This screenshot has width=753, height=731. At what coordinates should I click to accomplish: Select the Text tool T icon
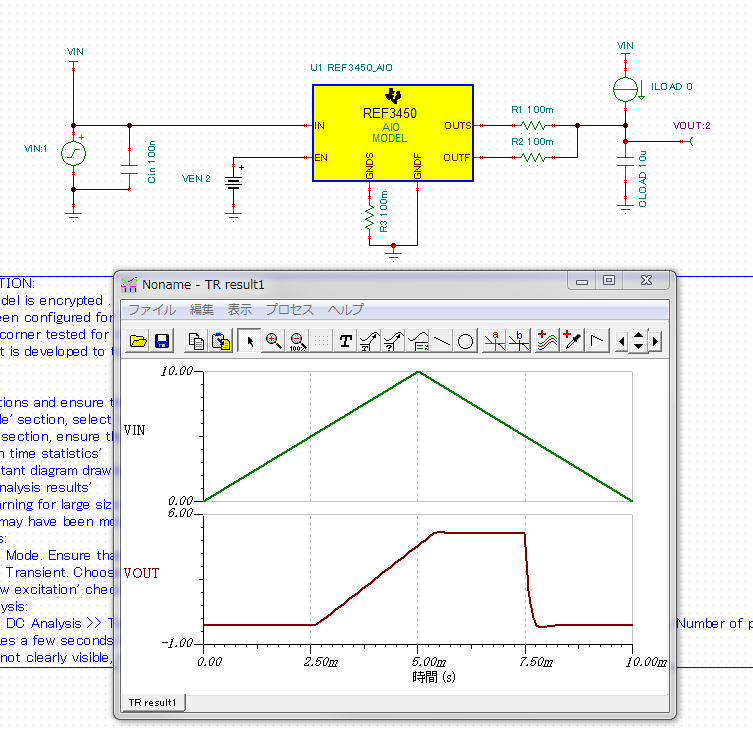pyautogui.click(x=346, y=341)
